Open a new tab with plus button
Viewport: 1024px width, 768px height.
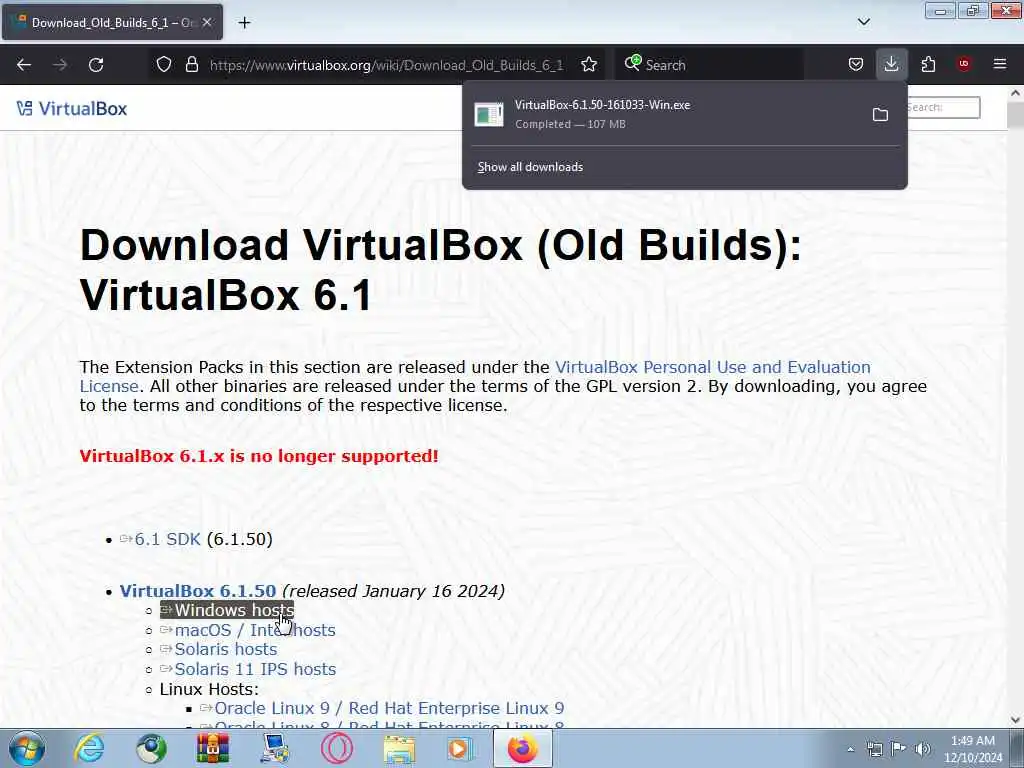coord(244,23)
